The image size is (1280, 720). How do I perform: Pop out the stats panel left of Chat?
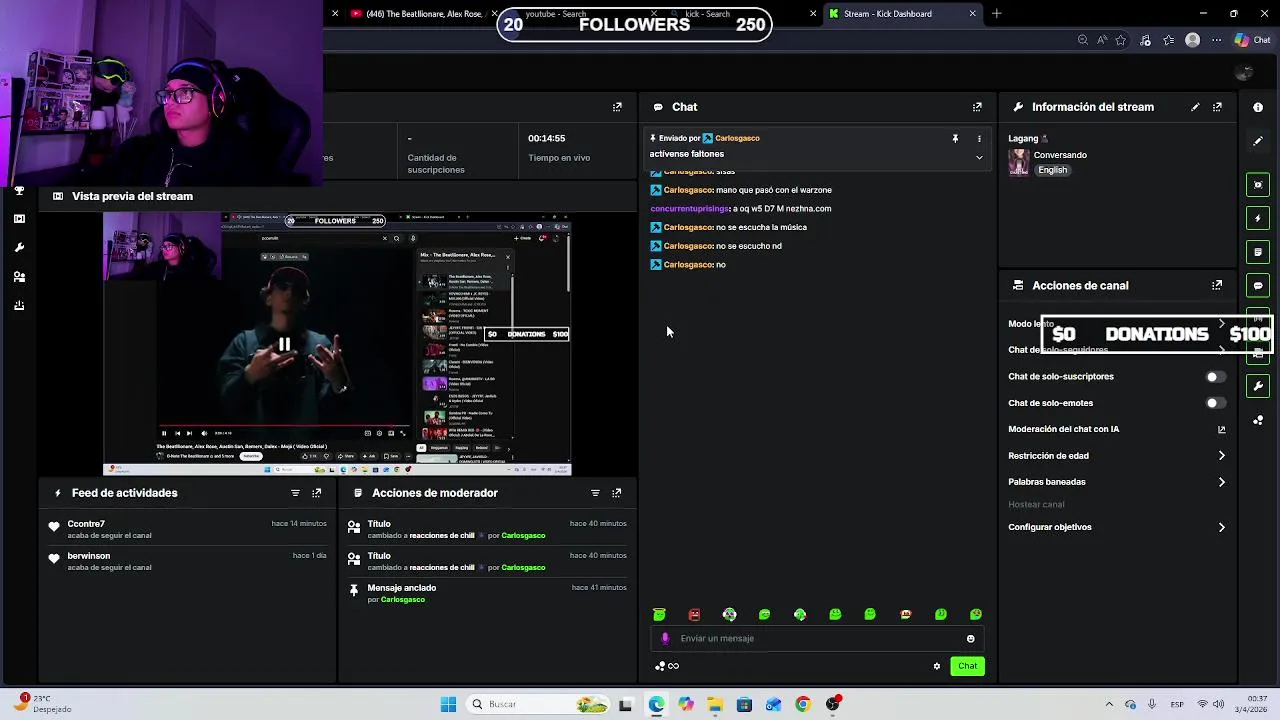617,107
